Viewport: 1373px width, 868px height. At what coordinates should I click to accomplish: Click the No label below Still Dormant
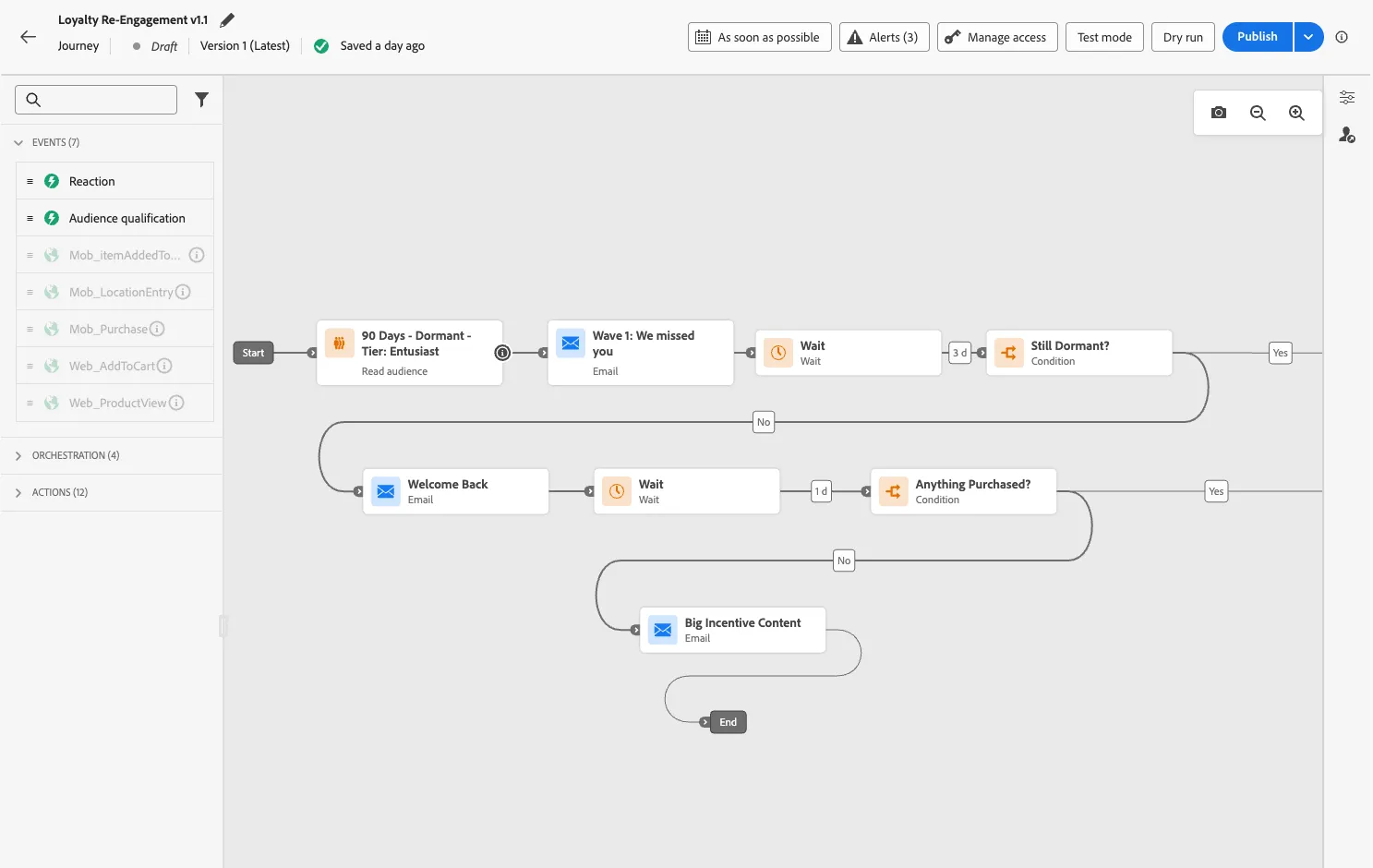[764, 422]
